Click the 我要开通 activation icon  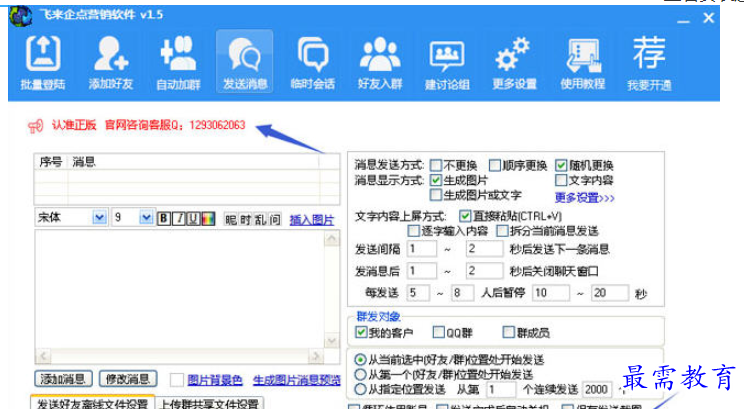coord(649,63)
